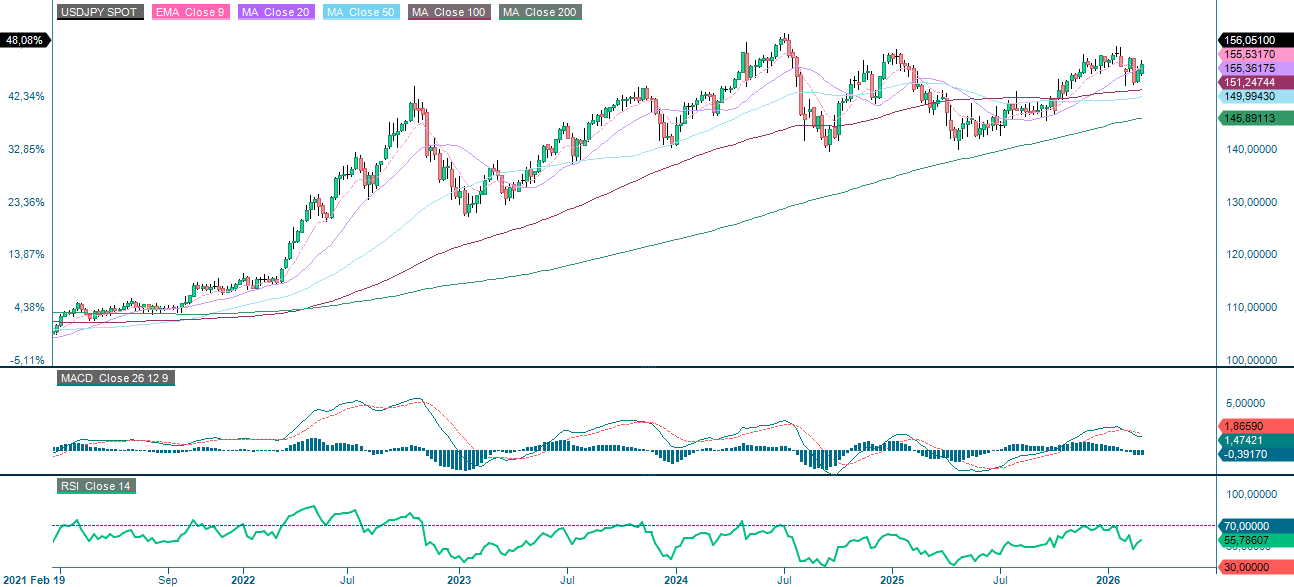Image resolution: width=1294 pixels, height=587 pixels.
Task: Click the MA Close 200 indicator legend
Action: pos(538,13)
